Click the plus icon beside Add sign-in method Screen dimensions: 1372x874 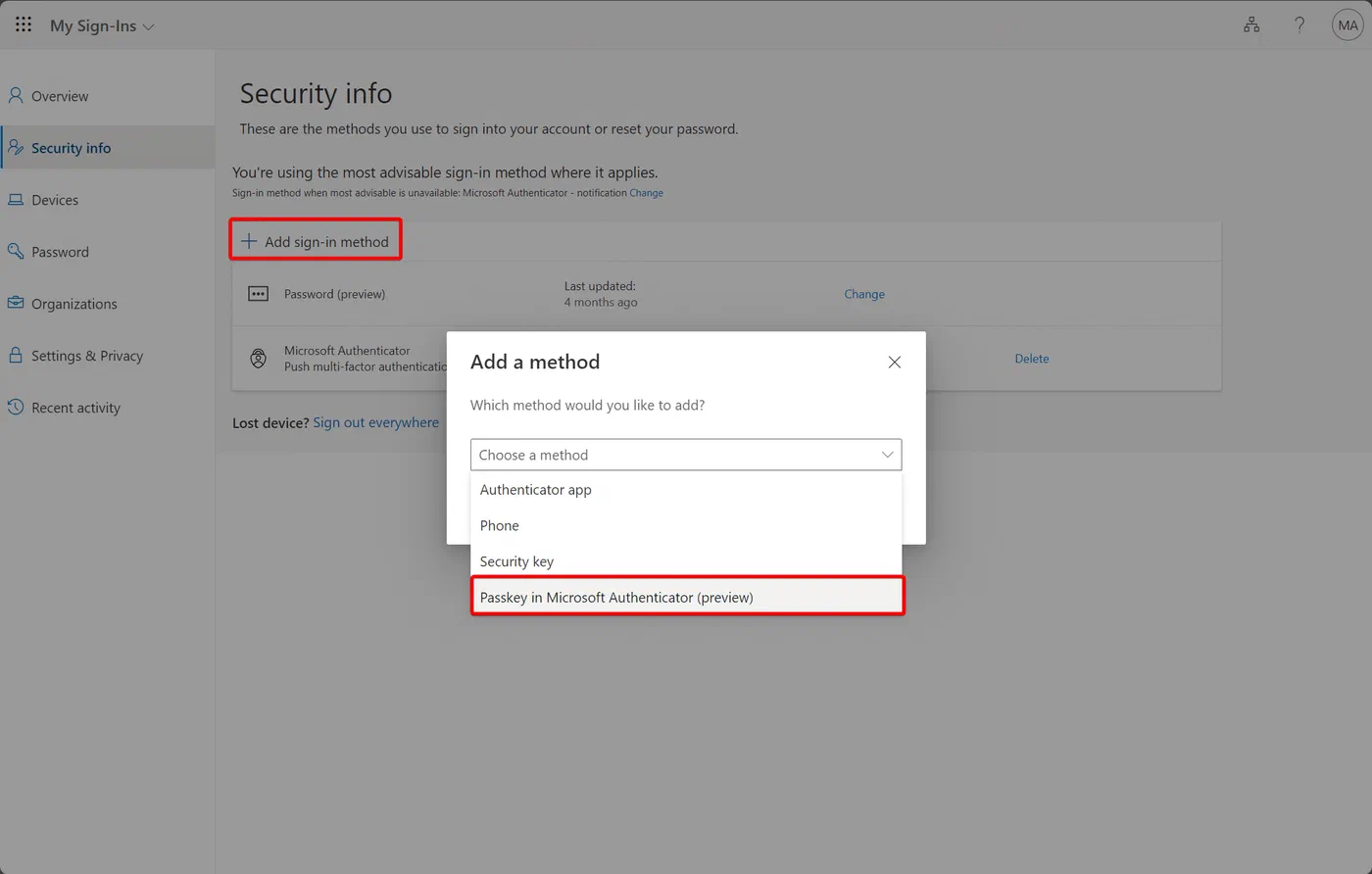(x=249, y=241)
